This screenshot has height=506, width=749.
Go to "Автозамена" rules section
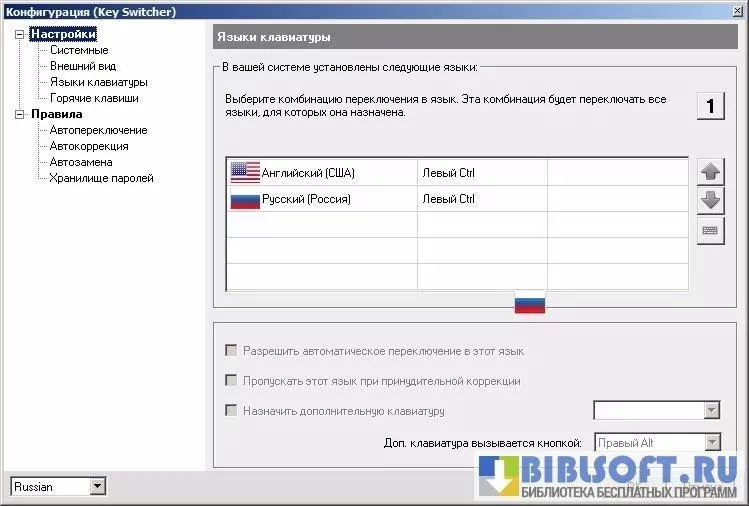tap(81, 162)
